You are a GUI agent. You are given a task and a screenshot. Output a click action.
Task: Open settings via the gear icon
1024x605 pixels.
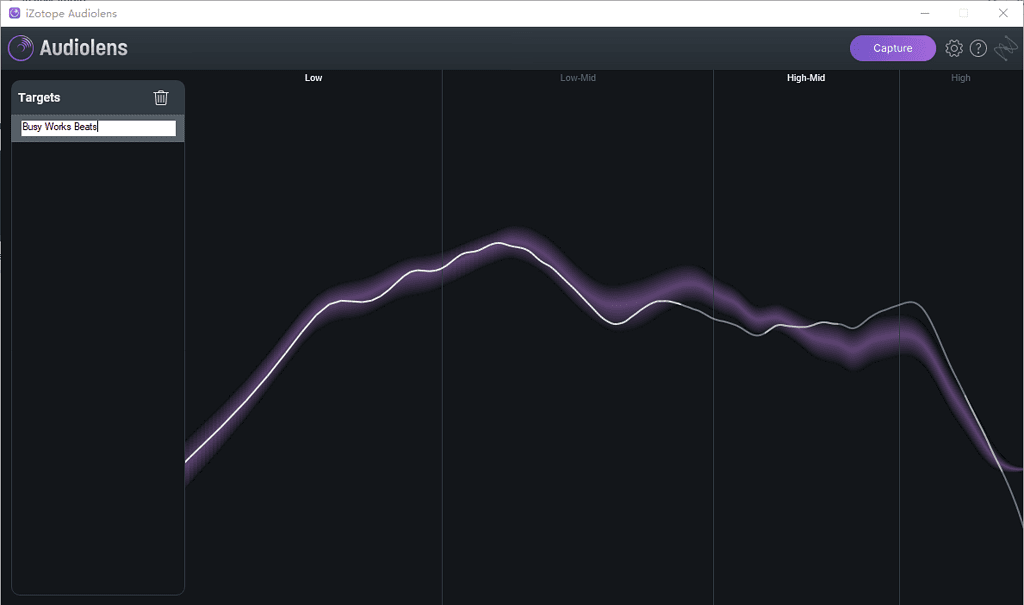click(954, 48)
